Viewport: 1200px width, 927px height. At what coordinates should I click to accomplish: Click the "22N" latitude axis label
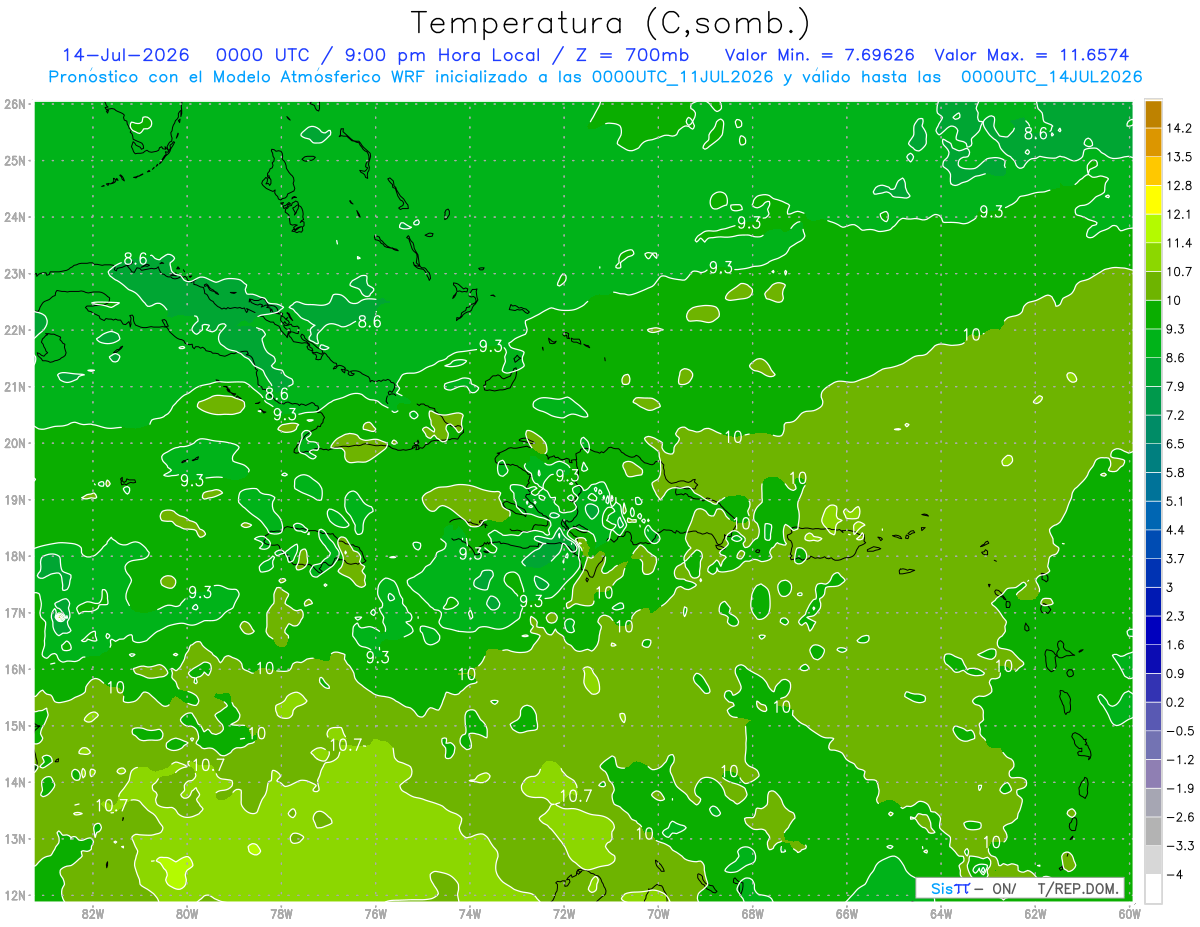[15, 330]
